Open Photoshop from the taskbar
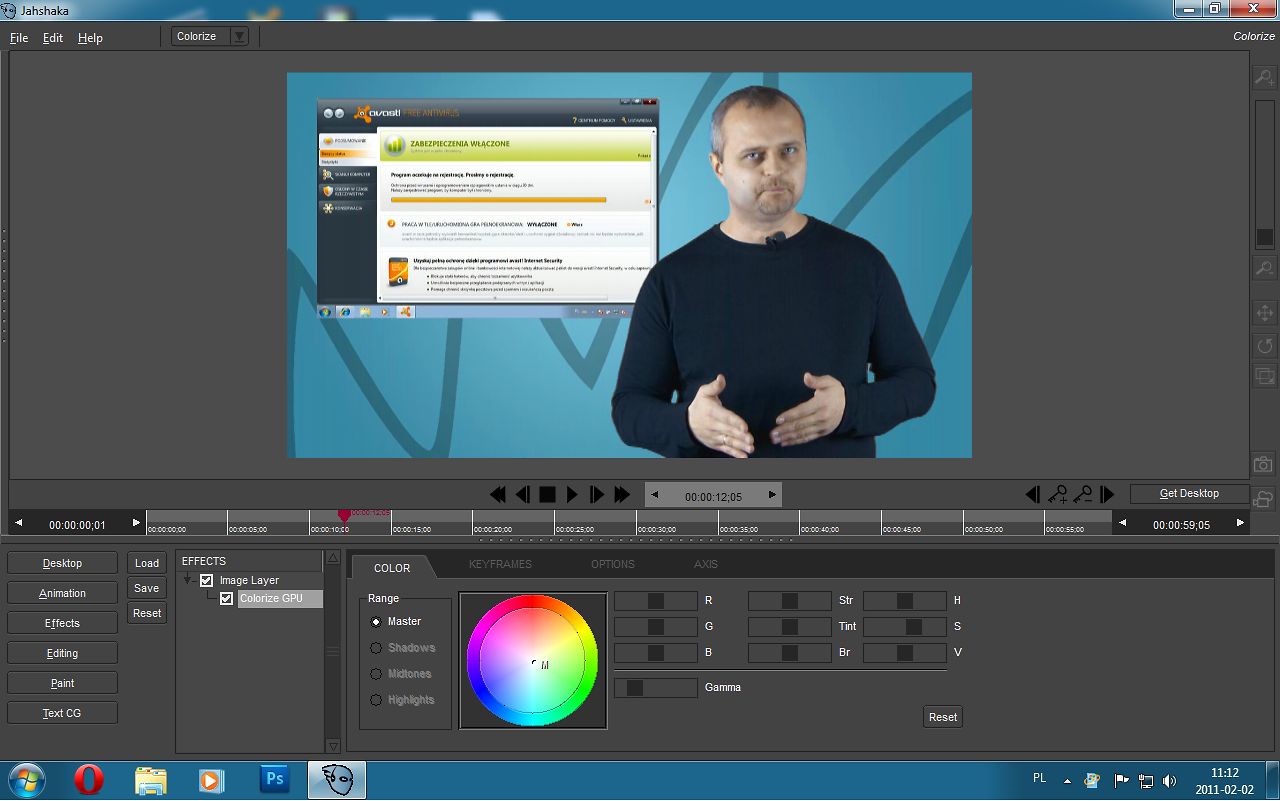The height and width of the screenshot is (801, 1280). pos(273,780)
